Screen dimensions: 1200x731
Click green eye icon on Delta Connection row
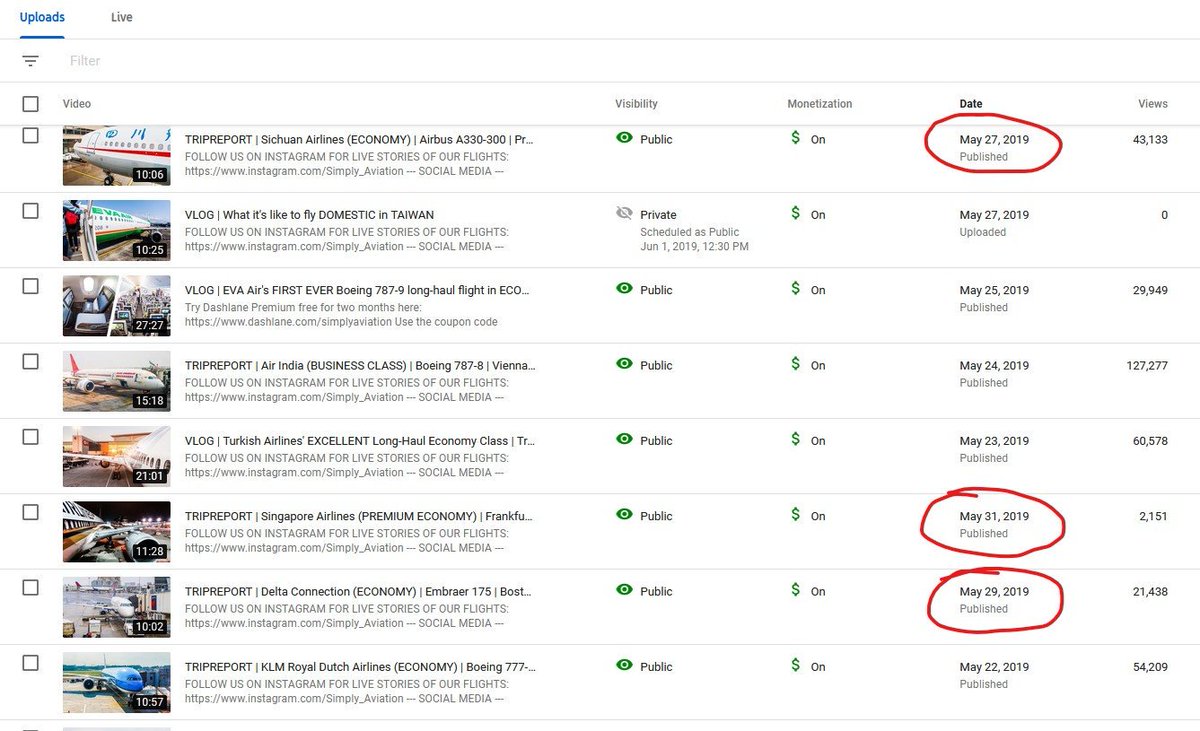(625, 590)
